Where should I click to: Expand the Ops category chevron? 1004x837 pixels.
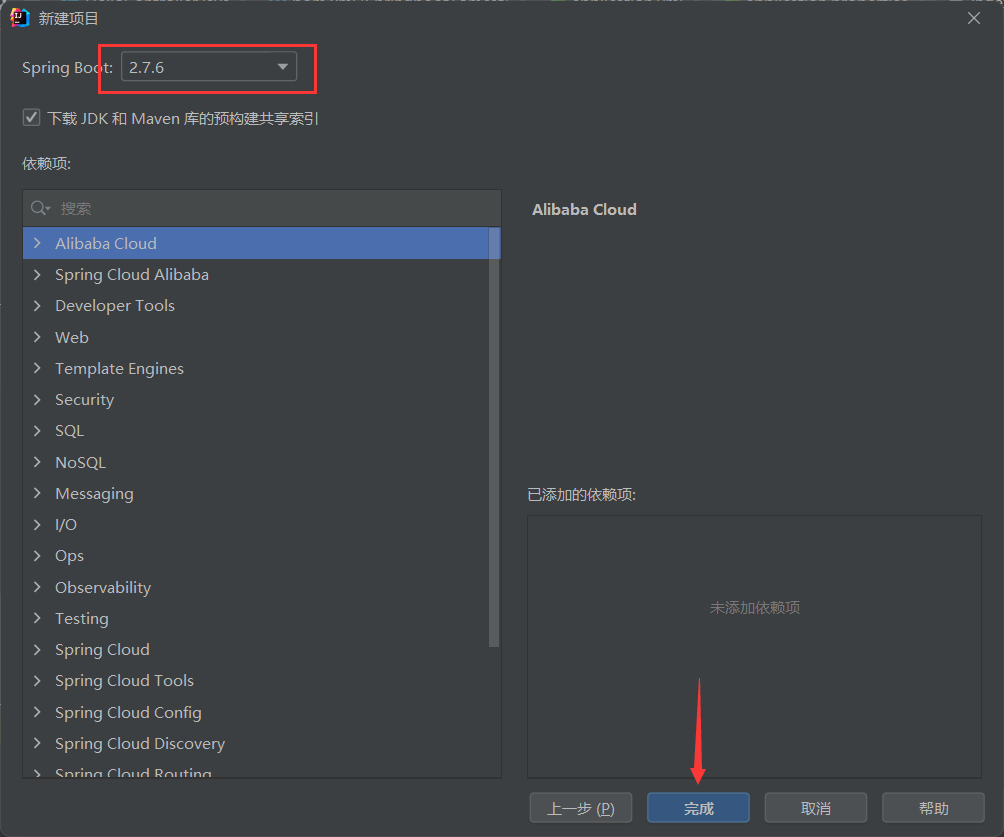click(37, 555)
